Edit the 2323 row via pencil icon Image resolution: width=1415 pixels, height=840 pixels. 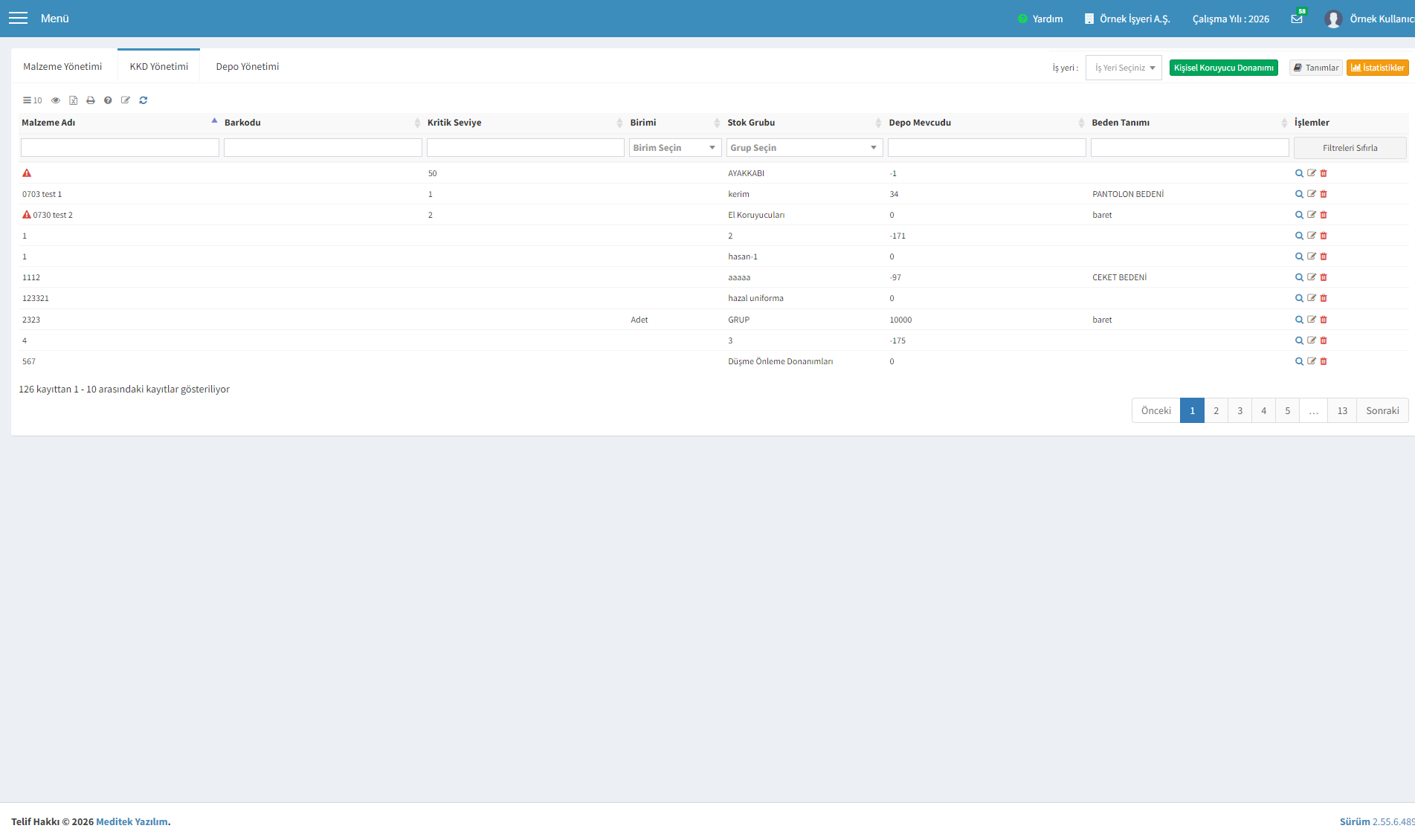pyautogui.click(x=1312, y=320)
